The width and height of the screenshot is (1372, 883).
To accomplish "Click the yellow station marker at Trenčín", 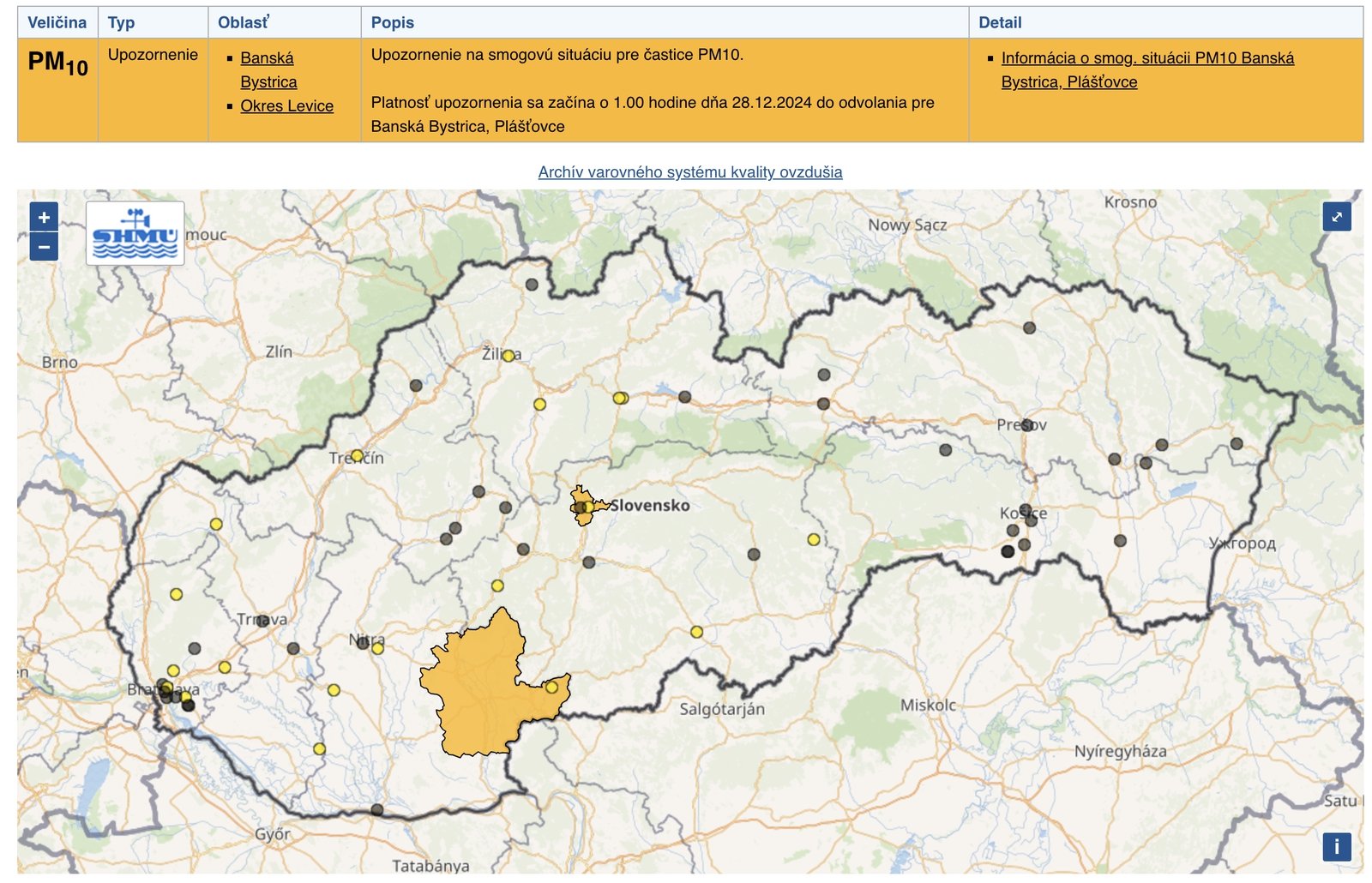I will tap(357, 456).
